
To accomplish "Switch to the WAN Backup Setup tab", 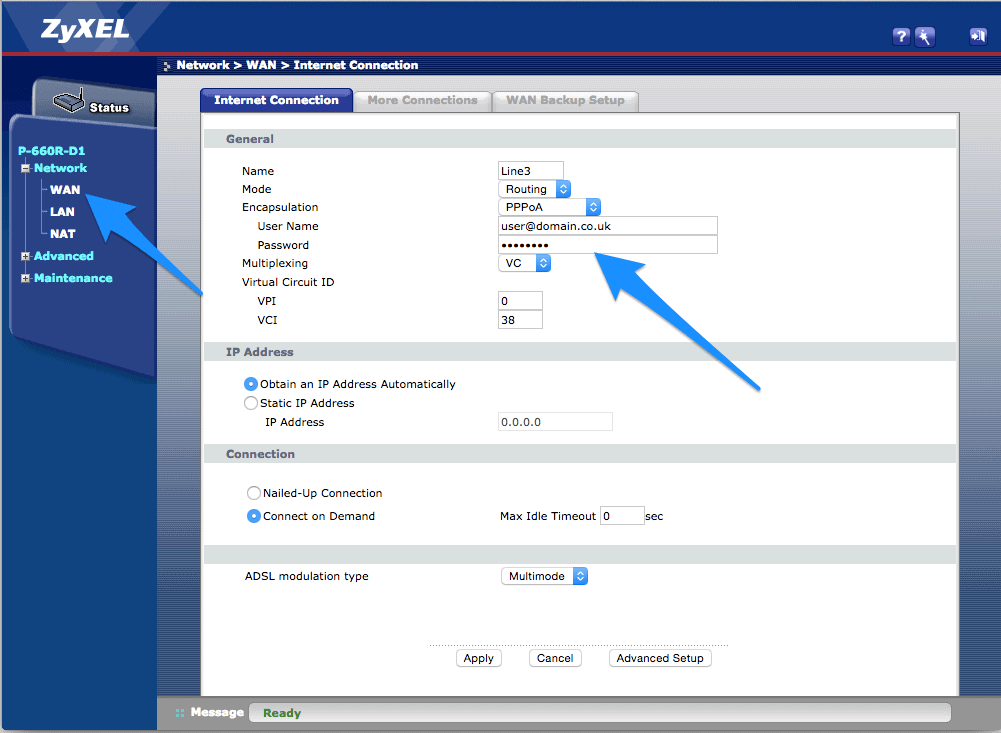I will [565, 100].
